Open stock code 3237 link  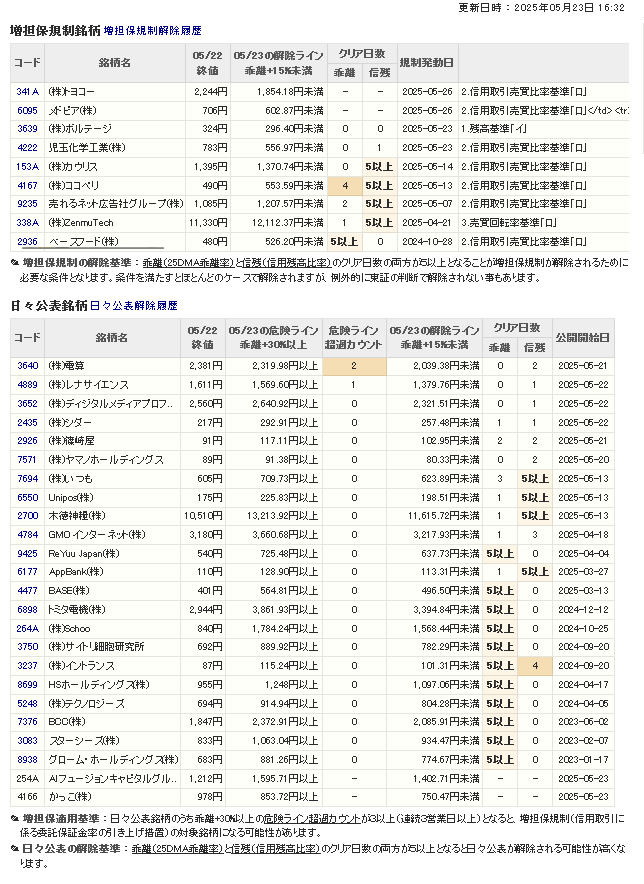[x=27, y=666]
